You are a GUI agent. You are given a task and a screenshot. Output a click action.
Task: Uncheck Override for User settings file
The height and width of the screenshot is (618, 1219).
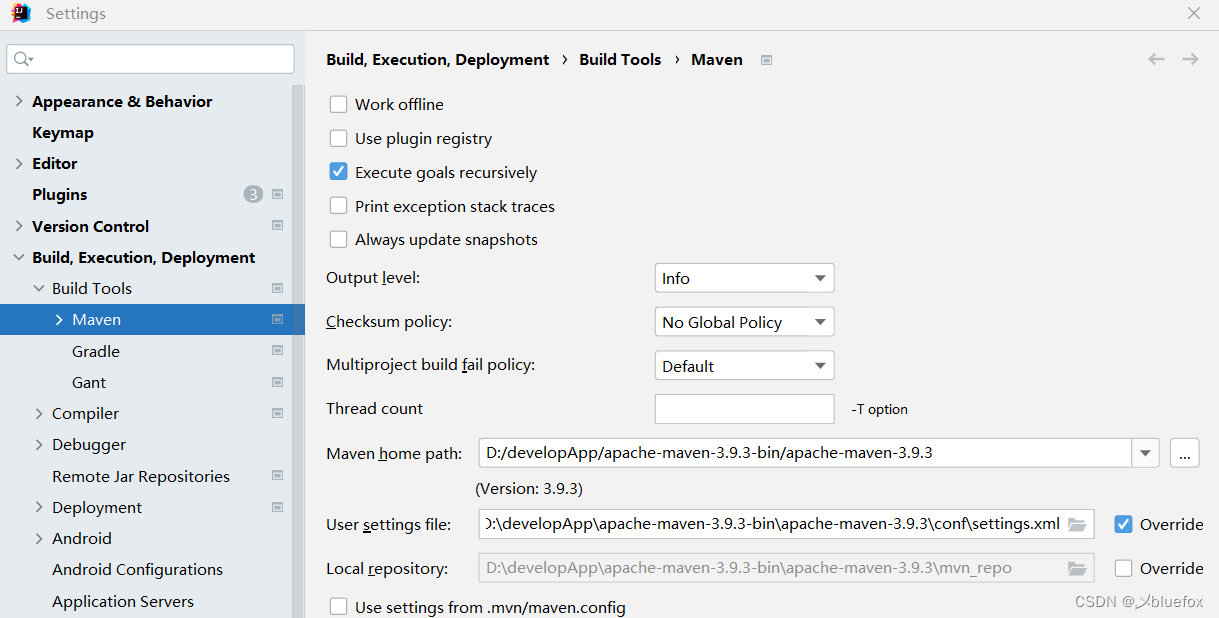click(1124, 524)
